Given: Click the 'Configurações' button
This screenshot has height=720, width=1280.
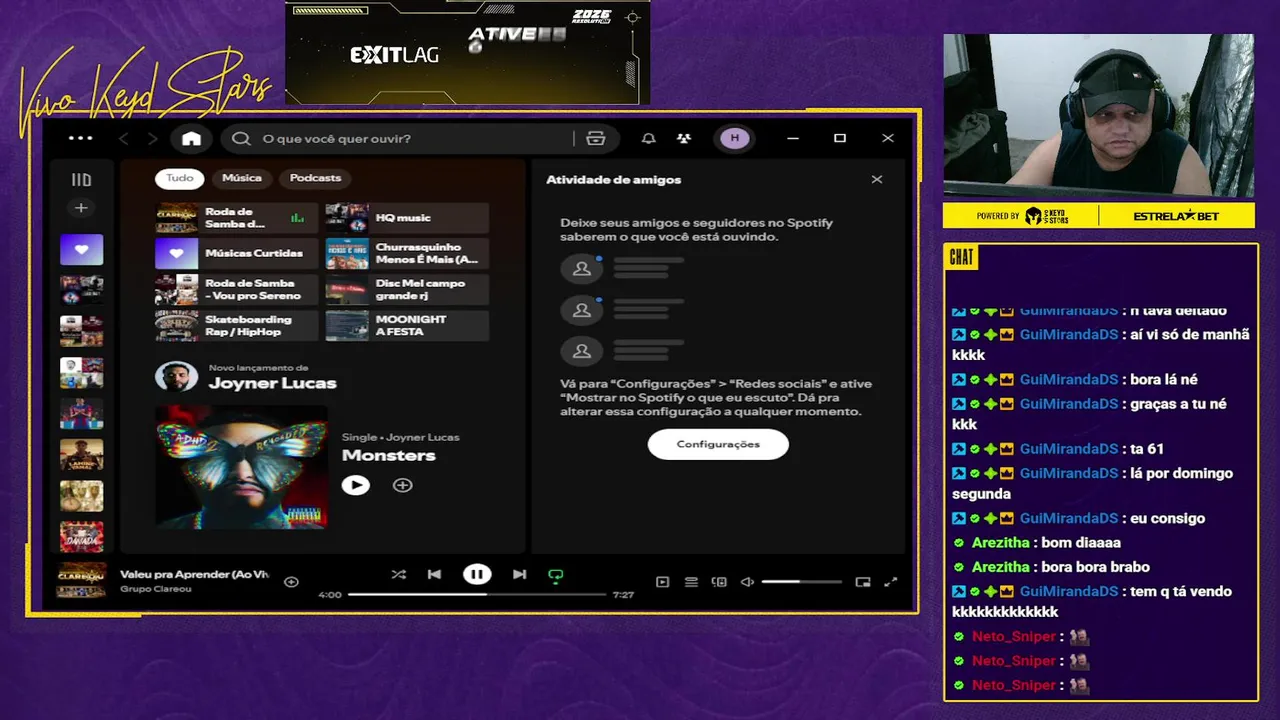Looking at the screenshot, I should [x=718, y=444].
